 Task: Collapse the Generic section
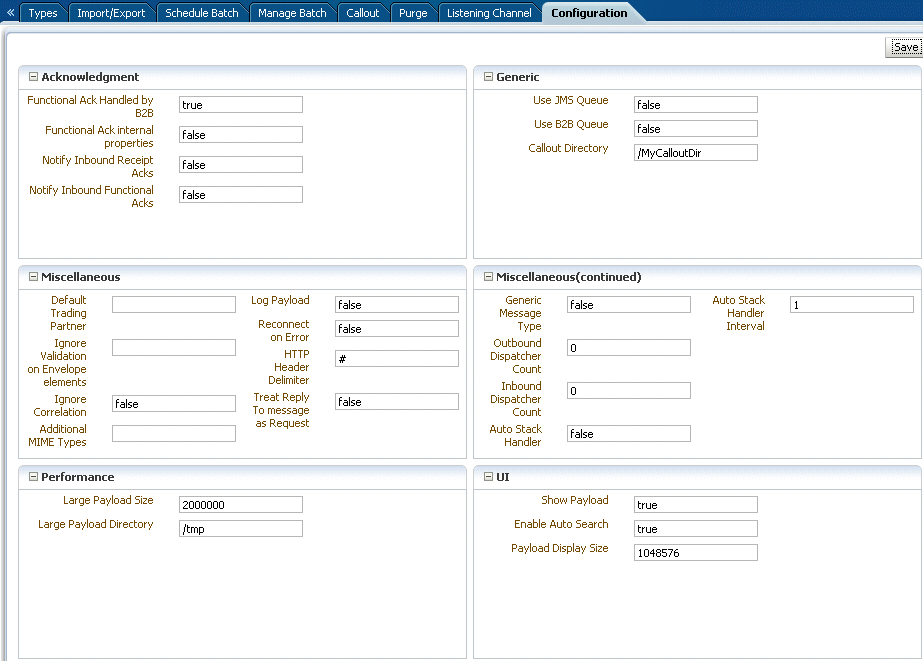(488, 77)
